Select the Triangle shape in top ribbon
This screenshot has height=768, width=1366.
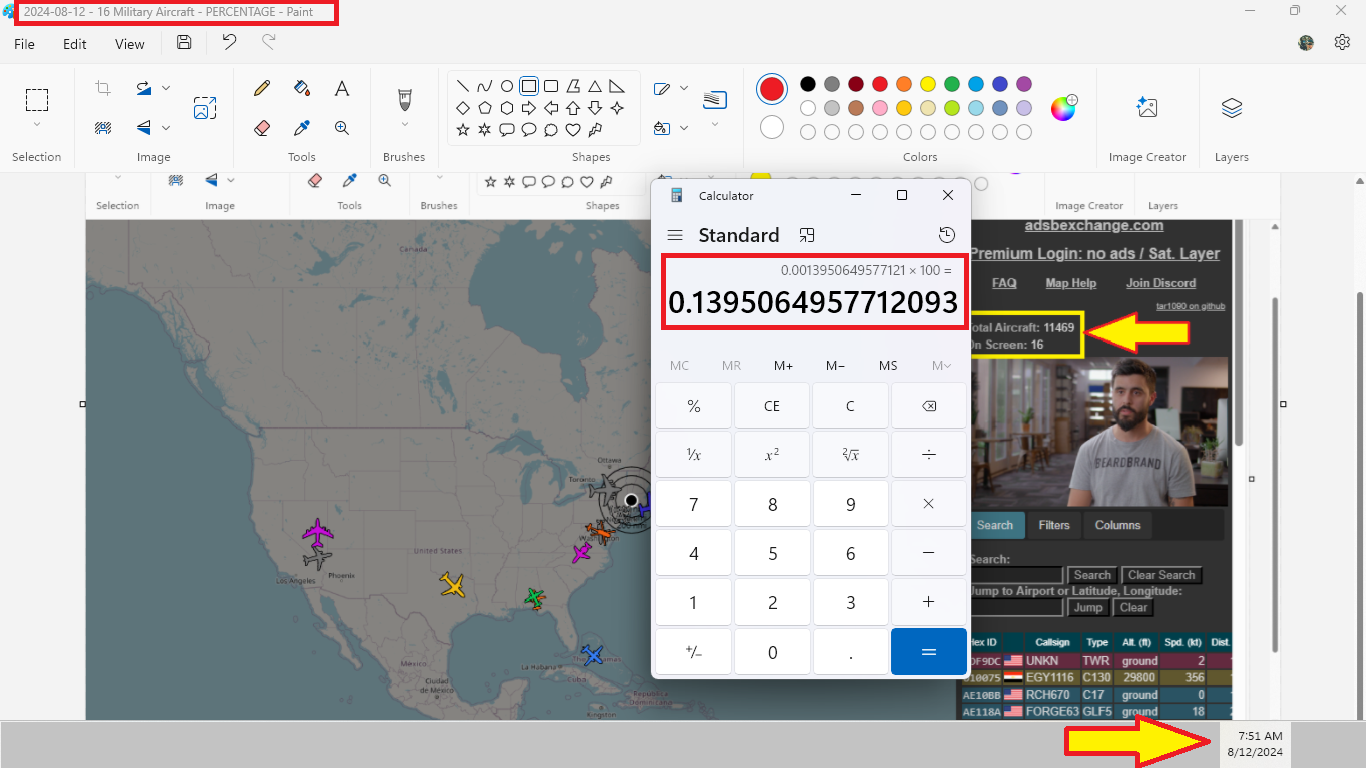point(595,86)
